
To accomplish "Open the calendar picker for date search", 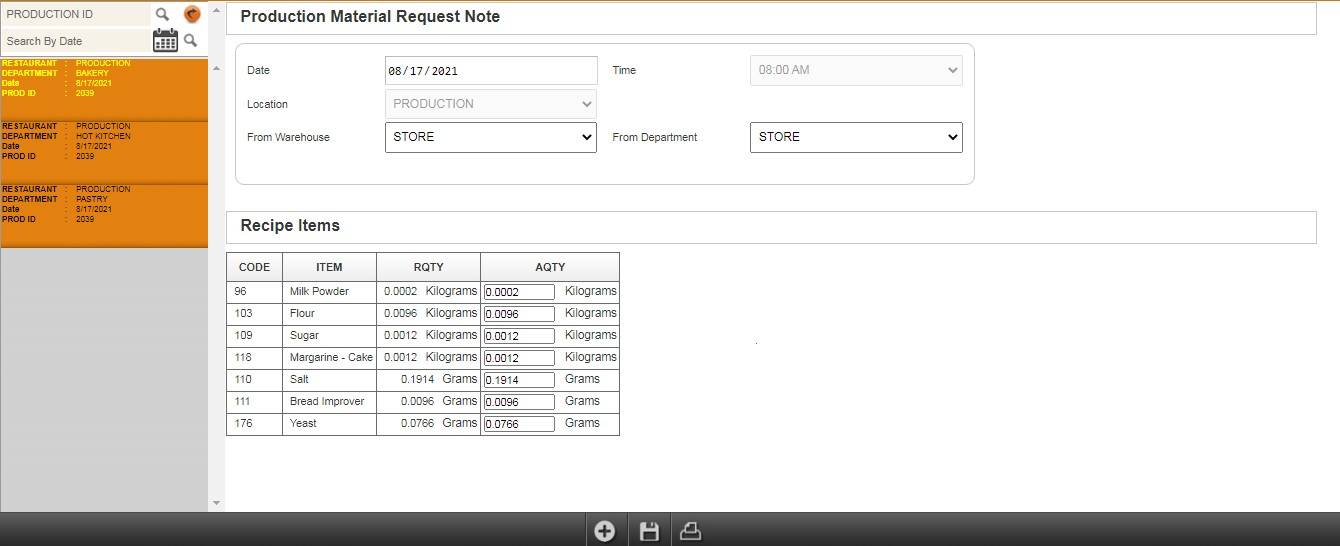I will point(165,40).
